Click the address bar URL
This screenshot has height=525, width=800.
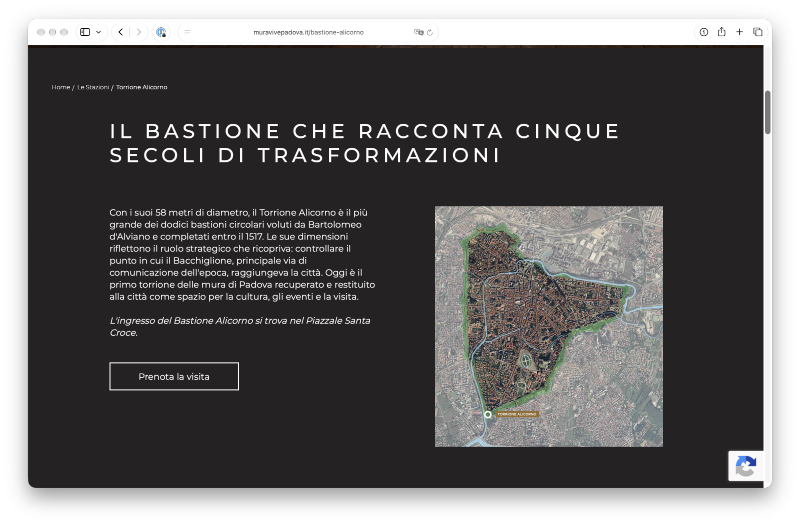pyautogui.click(x=308, y=32)
